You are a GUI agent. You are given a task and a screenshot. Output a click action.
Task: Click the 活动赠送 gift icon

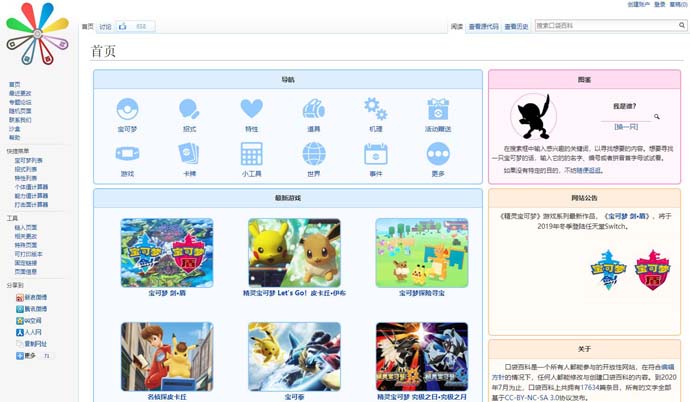[437, 109]
